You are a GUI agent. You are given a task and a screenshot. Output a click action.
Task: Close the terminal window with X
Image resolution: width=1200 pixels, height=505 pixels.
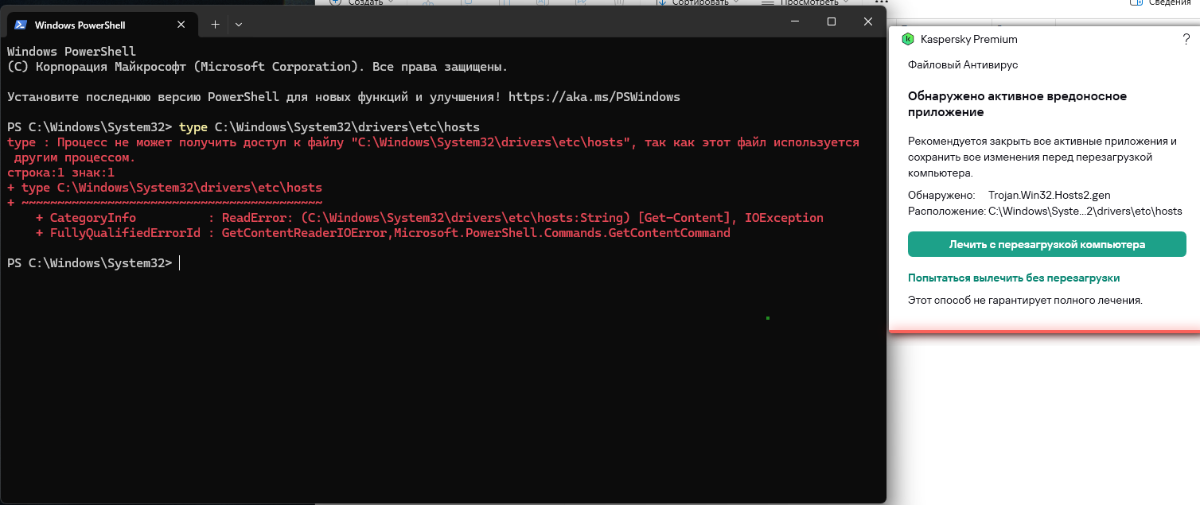coord(868,22)
